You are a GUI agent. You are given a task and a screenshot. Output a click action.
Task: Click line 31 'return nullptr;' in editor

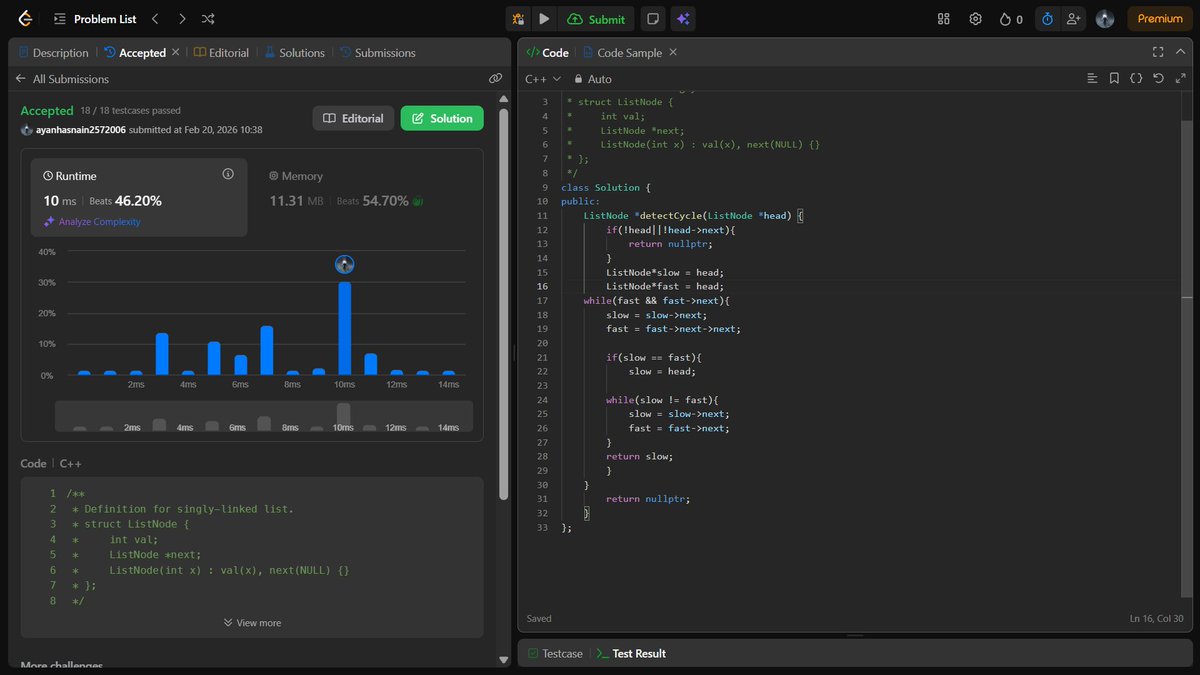[648, 499]
